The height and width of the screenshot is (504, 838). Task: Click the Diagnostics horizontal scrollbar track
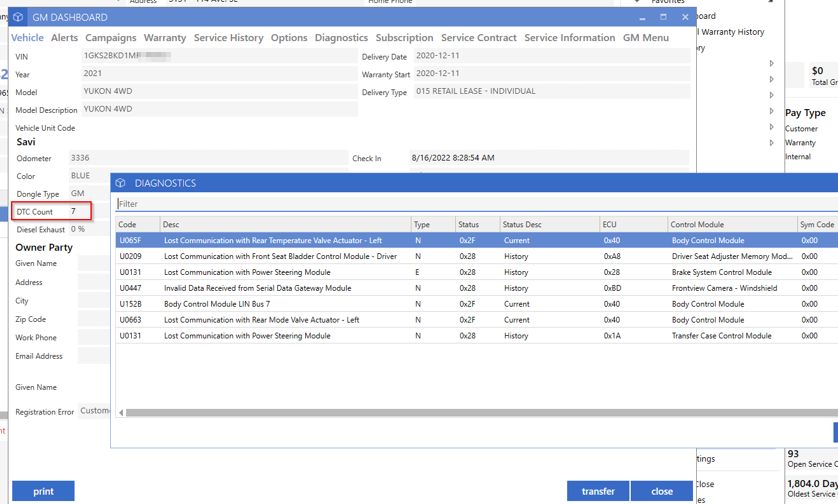pyautogui.click(x=481, y=413)
